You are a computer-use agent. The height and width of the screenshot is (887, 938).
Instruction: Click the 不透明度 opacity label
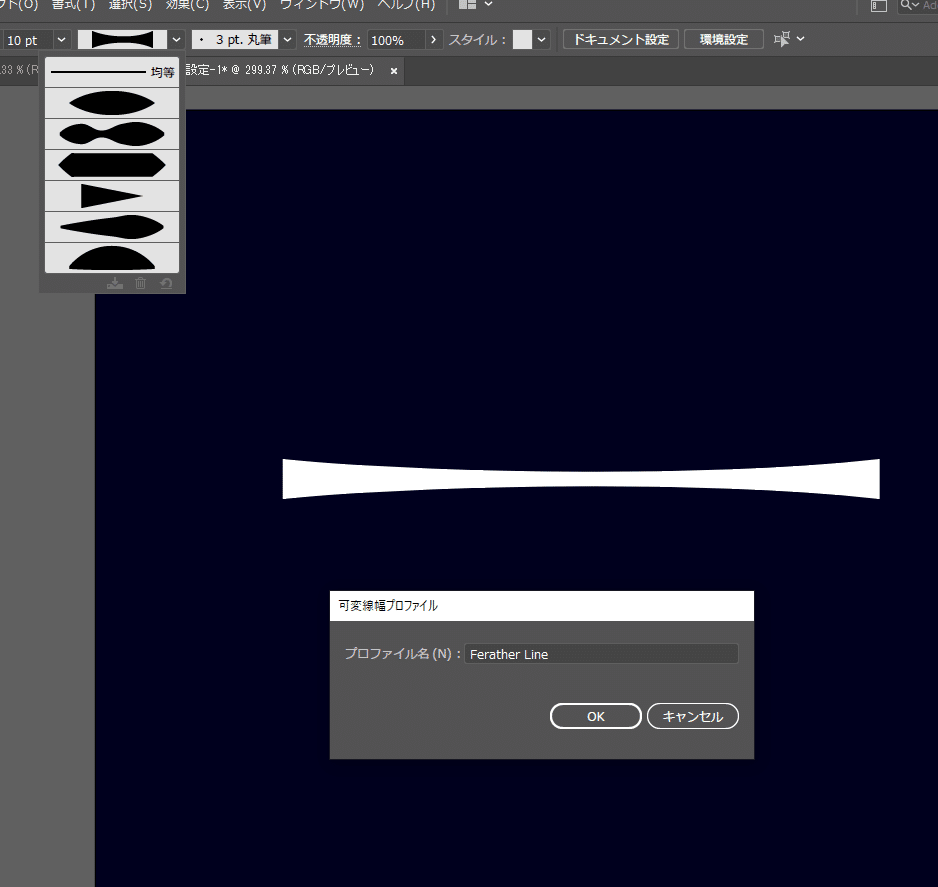click(332, 40)
